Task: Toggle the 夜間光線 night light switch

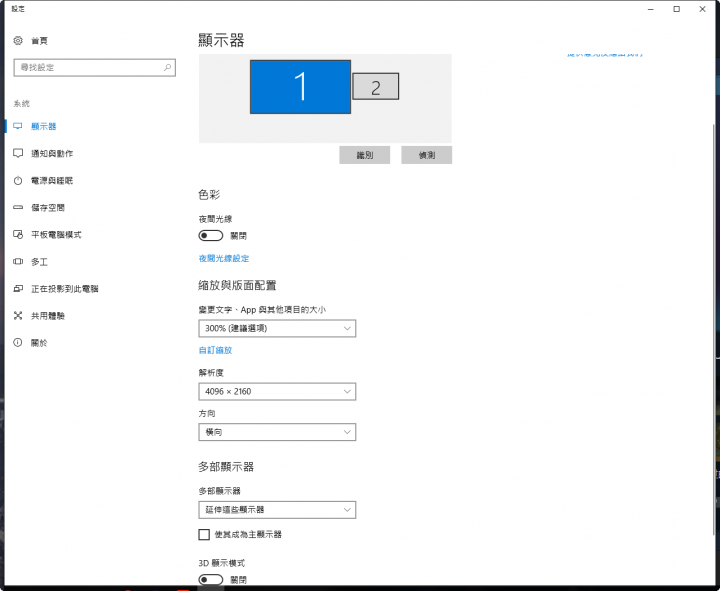Action: (211, 236)
